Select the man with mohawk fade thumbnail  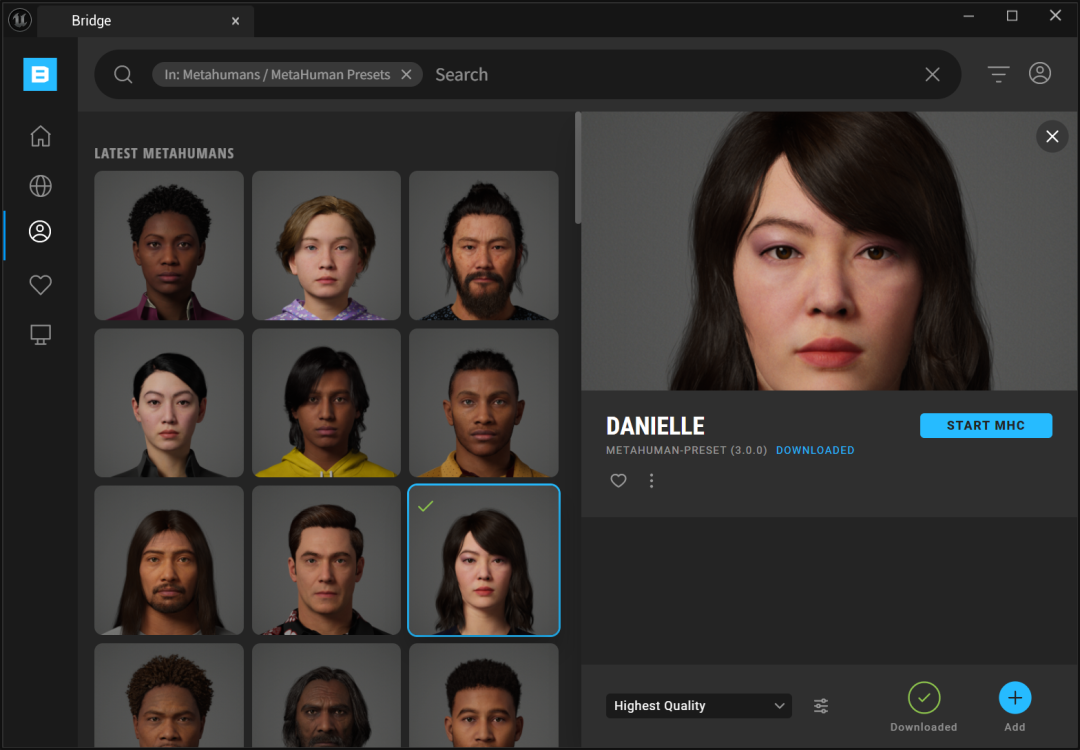pos(484,403)
